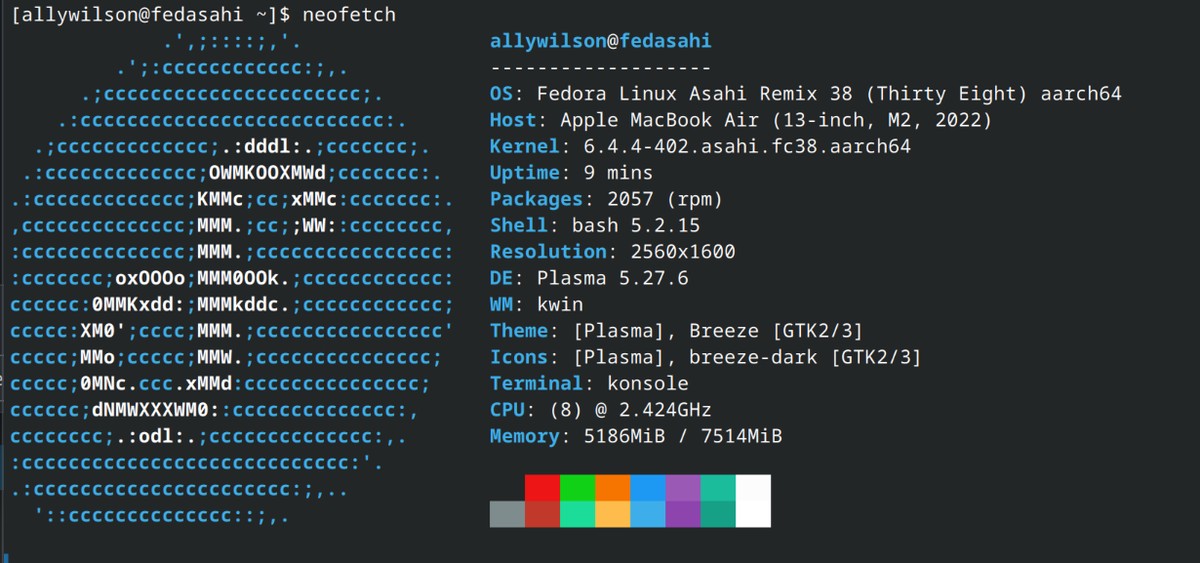Click the gray color block in bottom row
Viewport: 1200px width, 563px height.
(x=507, y=514)
